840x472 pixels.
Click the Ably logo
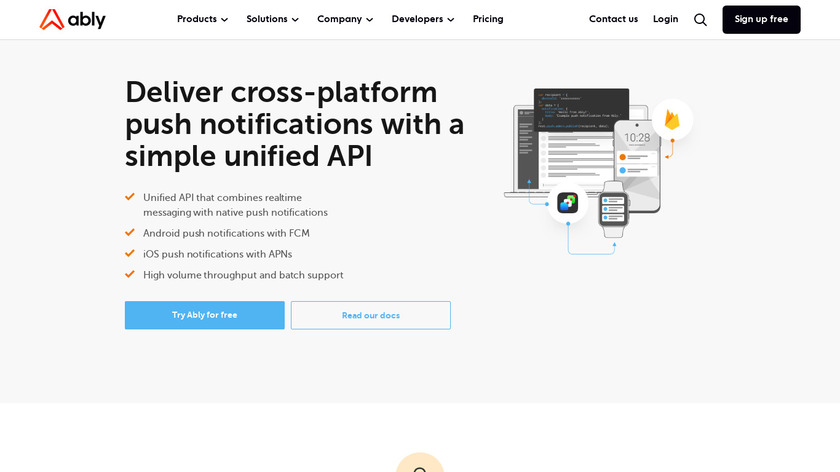pyautogui.click(x=72, y=19)
